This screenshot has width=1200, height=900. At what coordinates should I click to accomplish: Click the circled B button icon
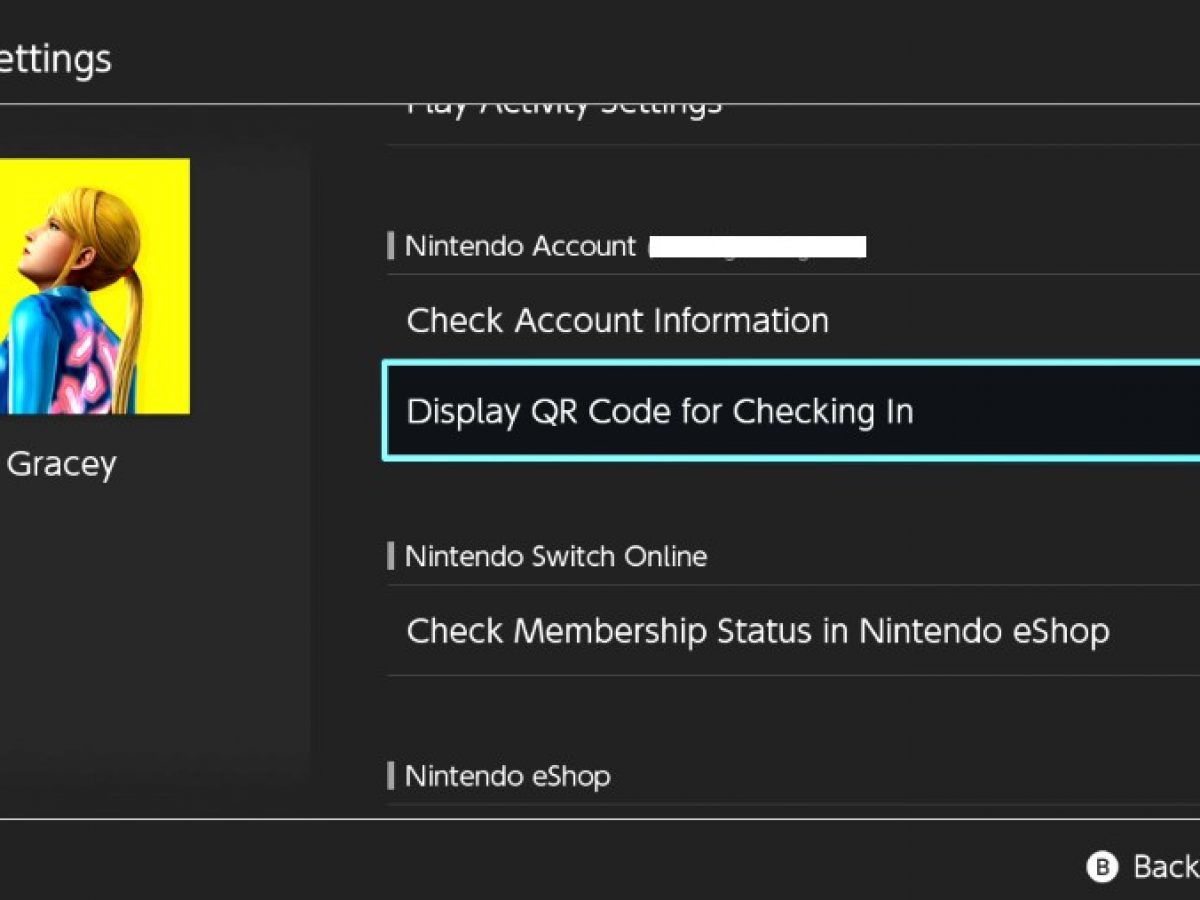click(x=1102, y=867)
